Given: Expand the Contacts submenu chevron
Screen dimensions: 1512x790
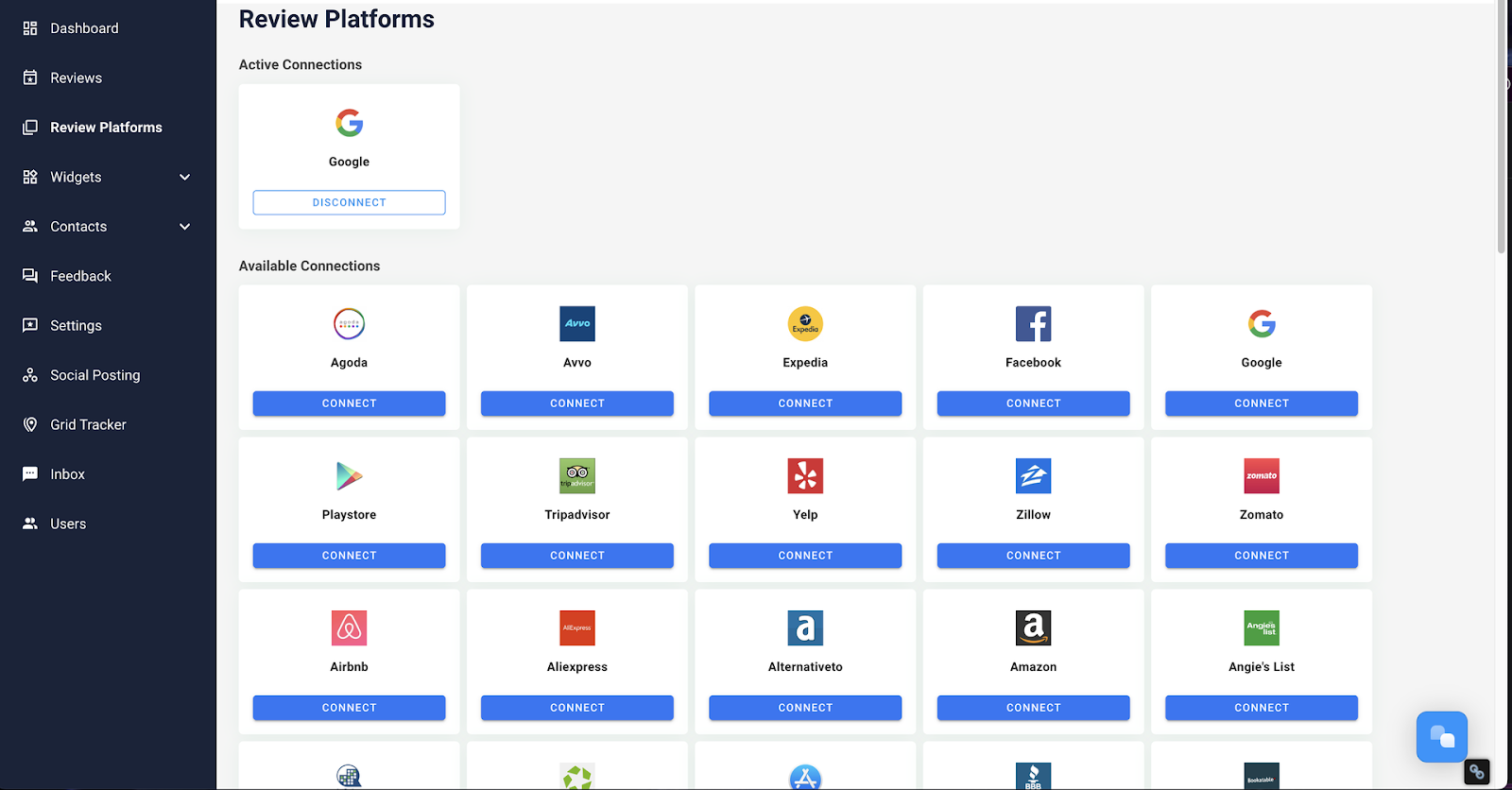Looking at the screenshot, I should tap(185, 227).
